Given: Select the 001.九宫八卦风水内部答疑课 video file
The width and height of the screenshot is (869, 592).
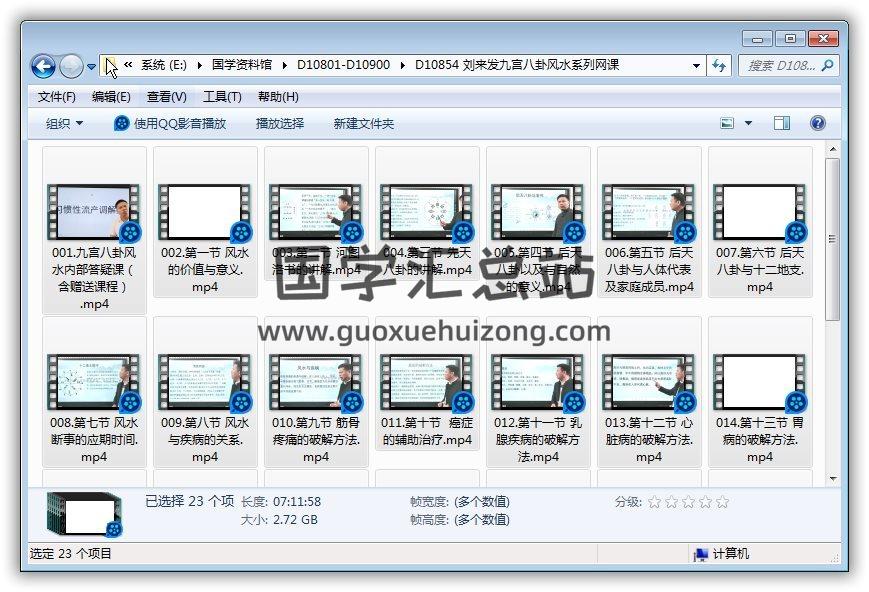Looking at the screenshot, I should (94, 231).
